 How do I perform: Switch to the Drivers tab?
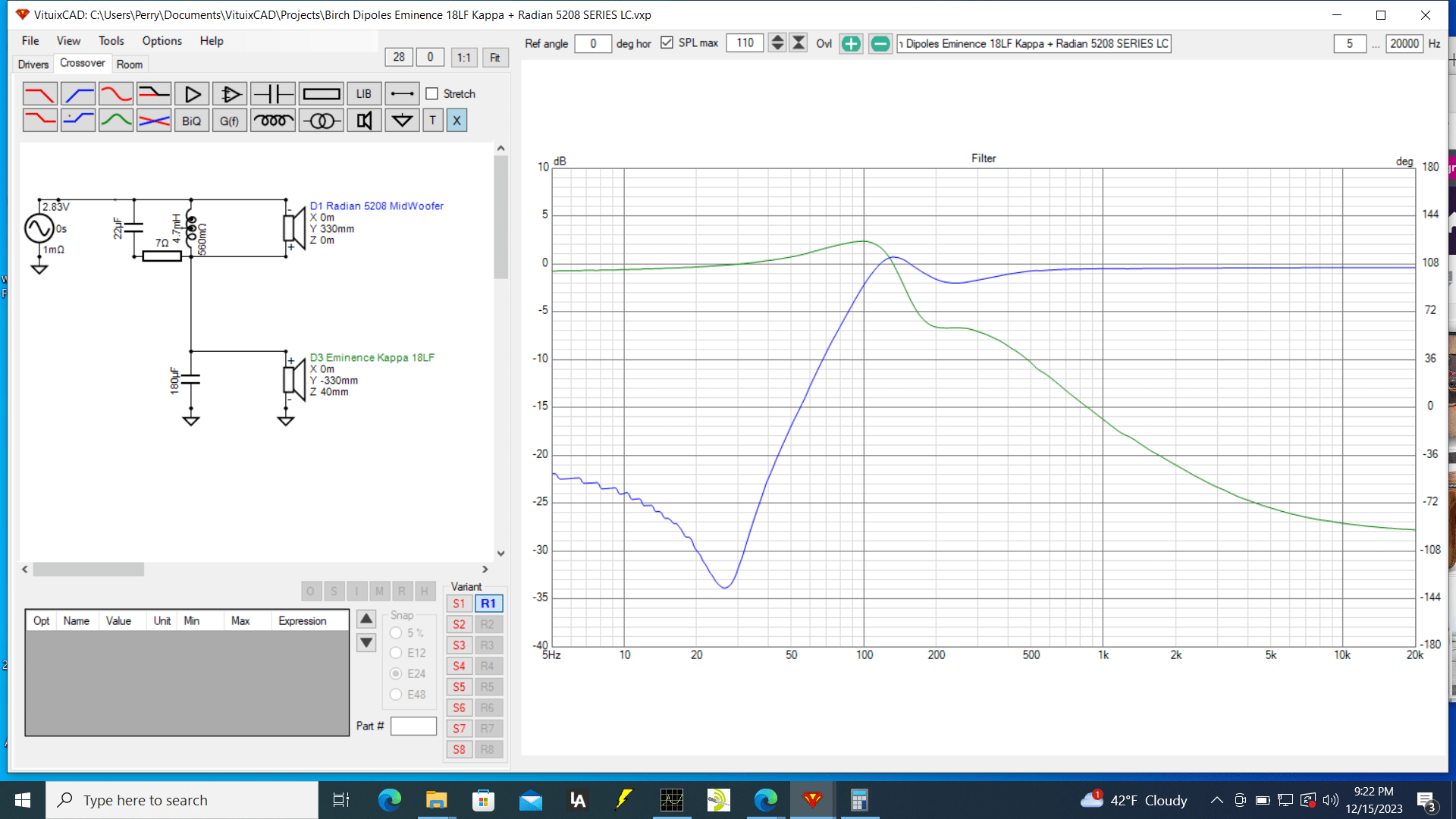[33, 64]
